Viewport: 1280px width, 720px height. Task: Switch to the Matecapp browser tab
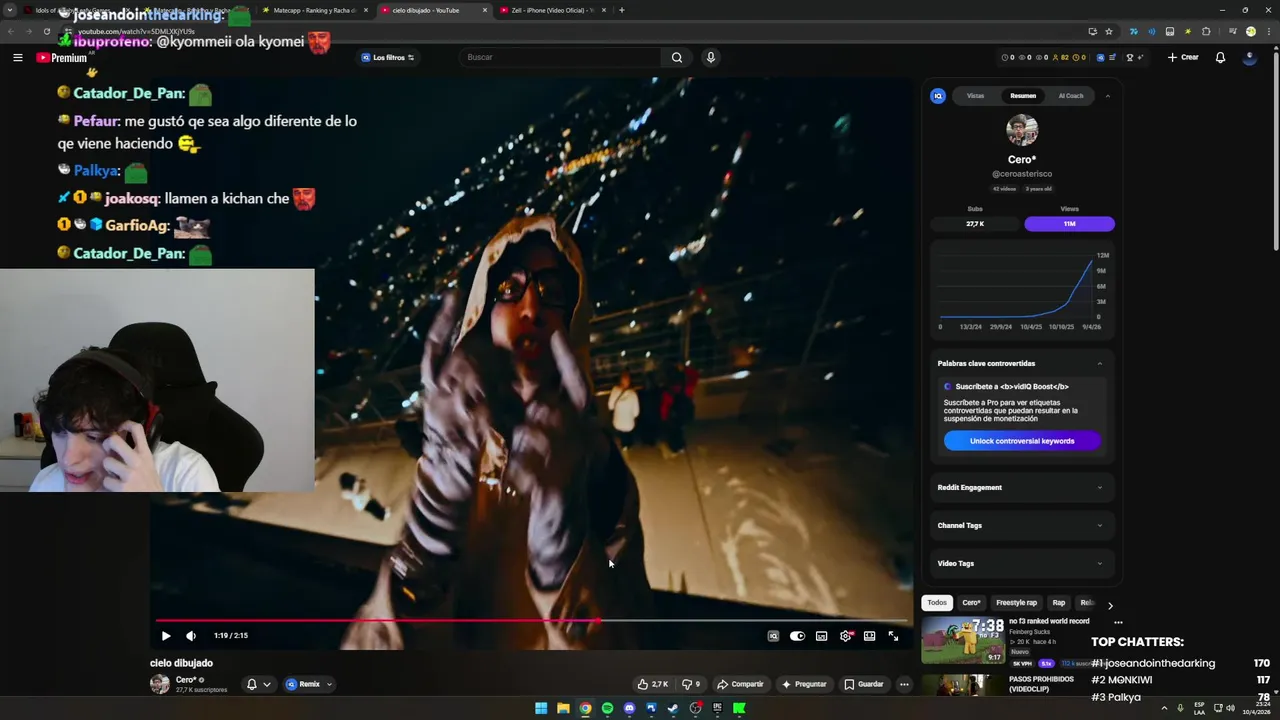pyautogui.click(x=313, y=10)
